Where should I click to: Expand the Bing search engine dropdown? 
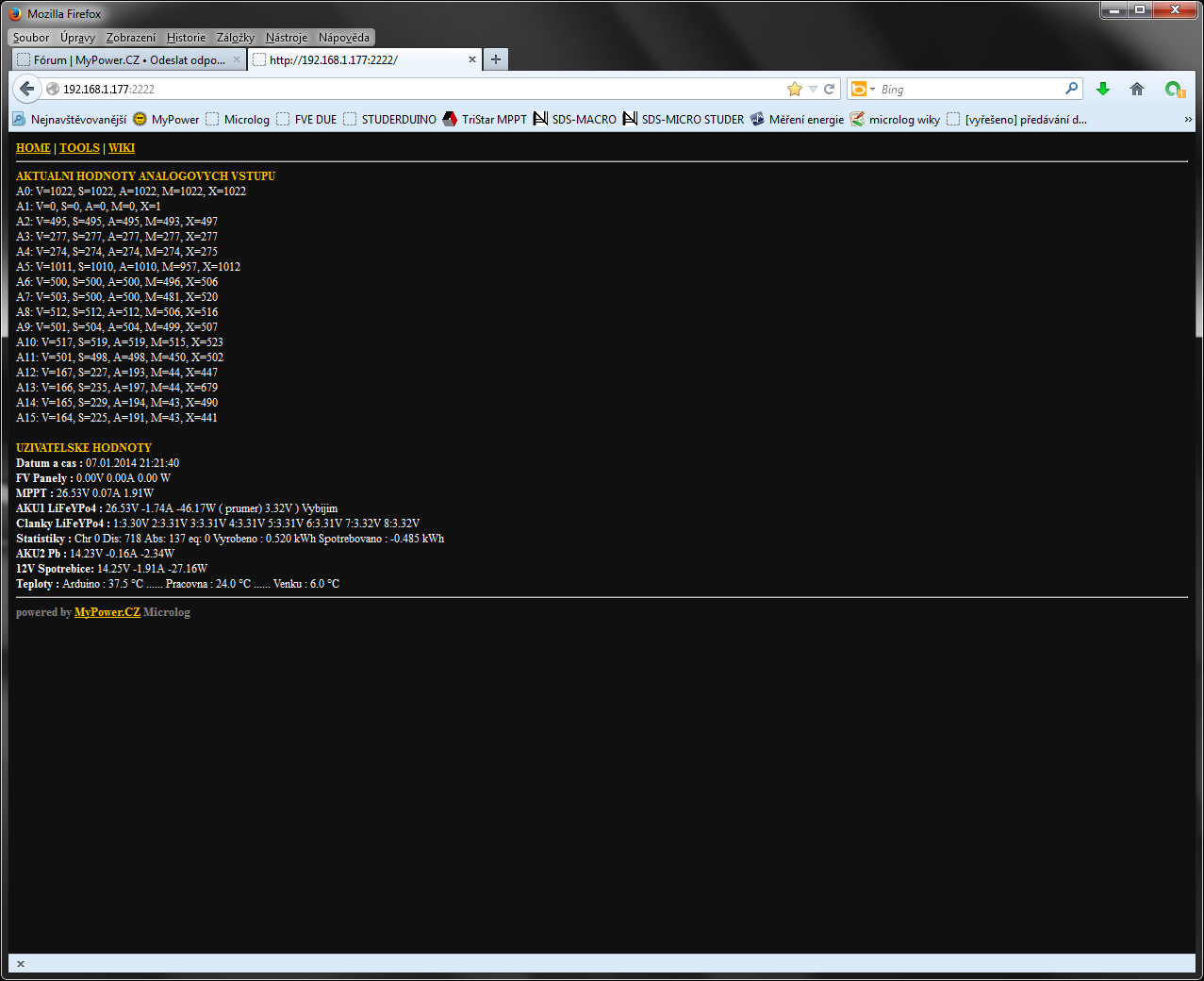[864, 89]
